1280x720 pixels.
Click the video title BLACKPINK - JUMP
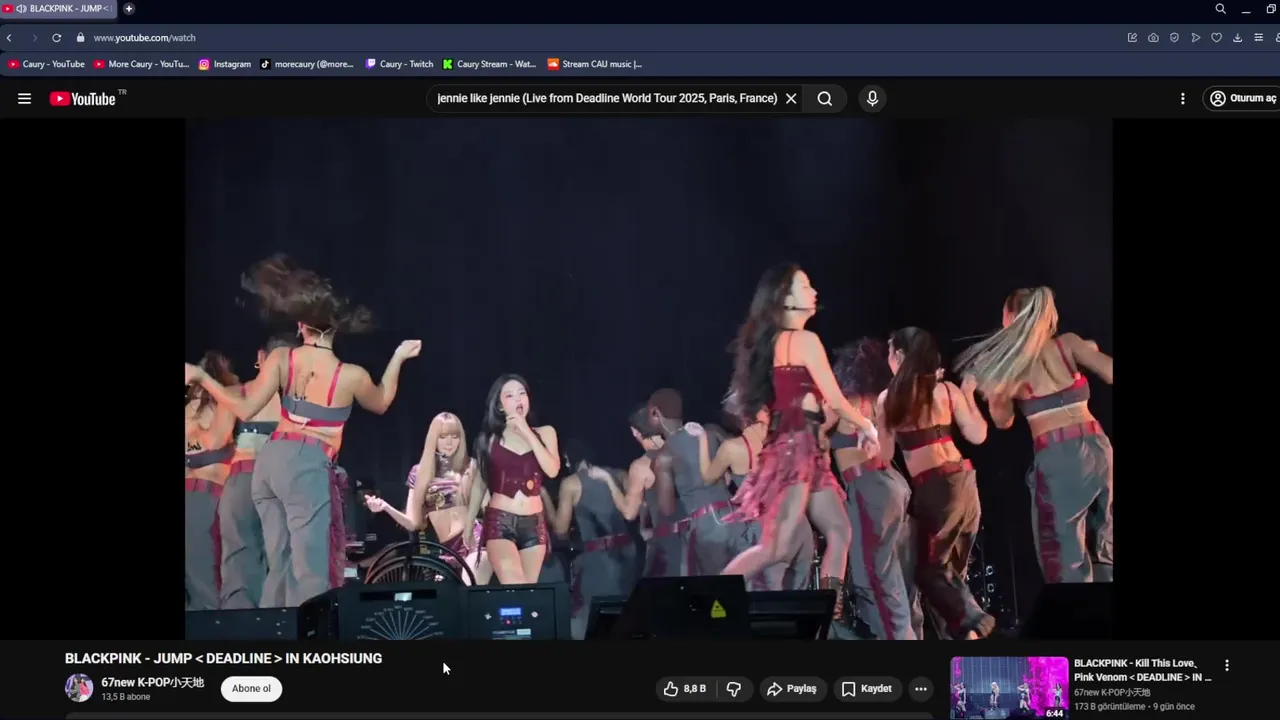(223, 658)
